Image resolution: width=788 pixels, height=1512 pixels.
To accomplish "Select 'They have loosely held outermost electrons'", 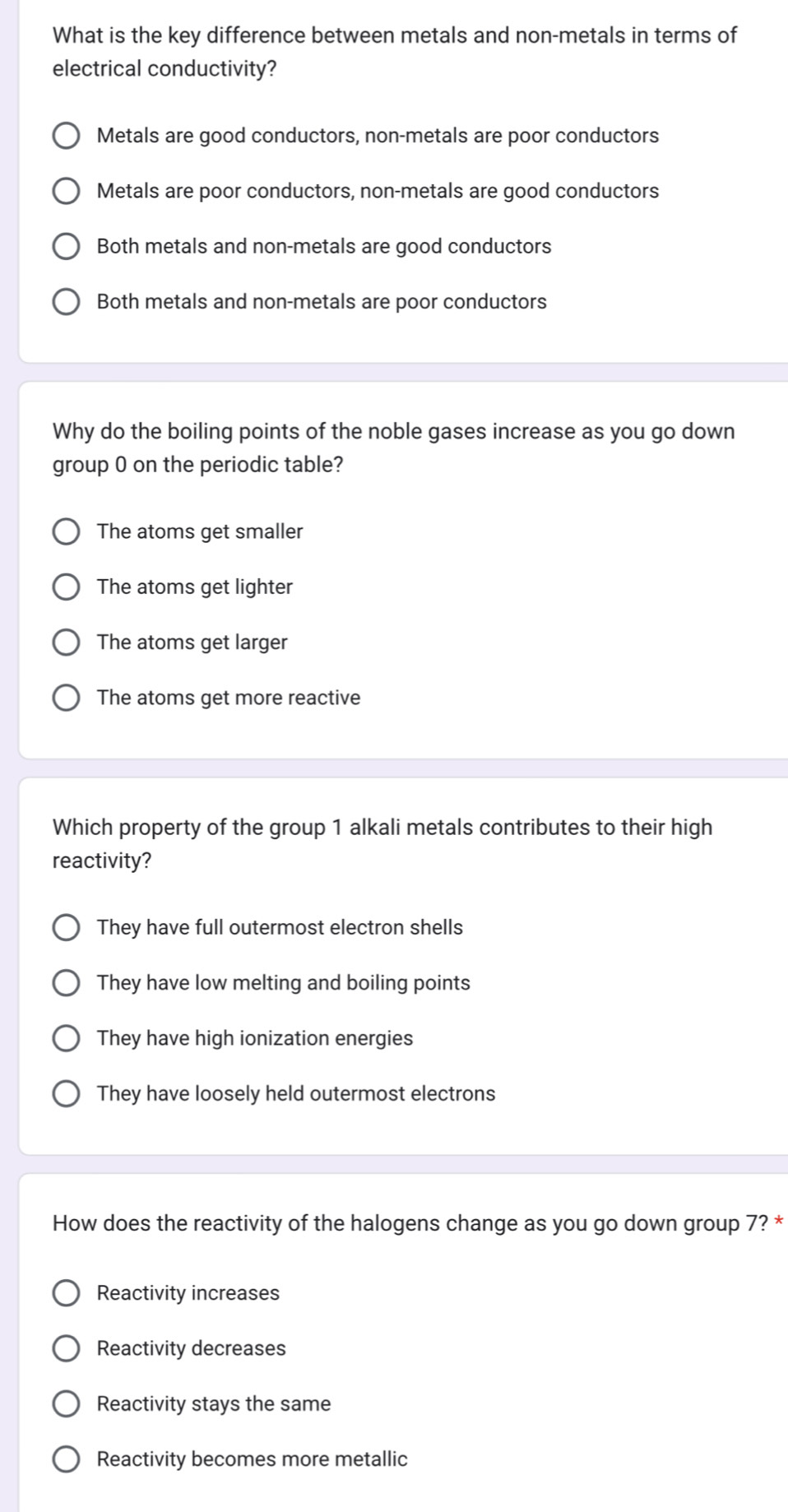I will (67, 1094).
